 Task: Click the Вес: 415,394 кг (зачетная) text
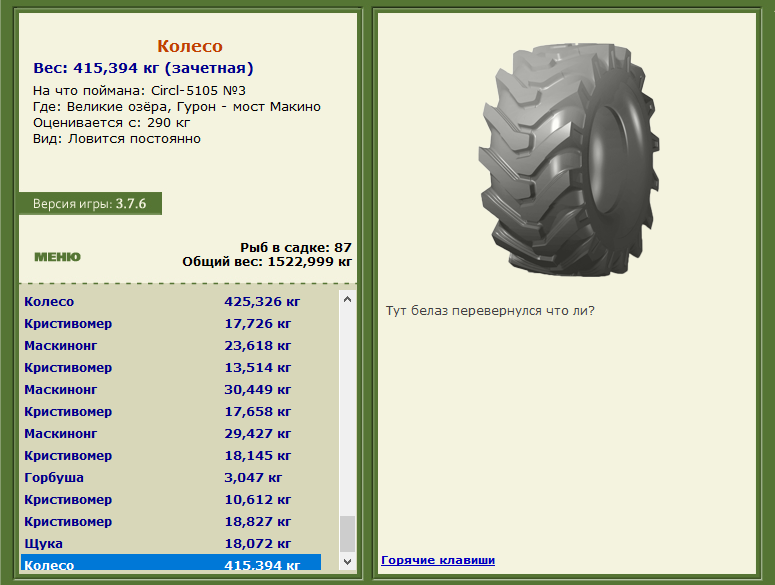point(143,68)
